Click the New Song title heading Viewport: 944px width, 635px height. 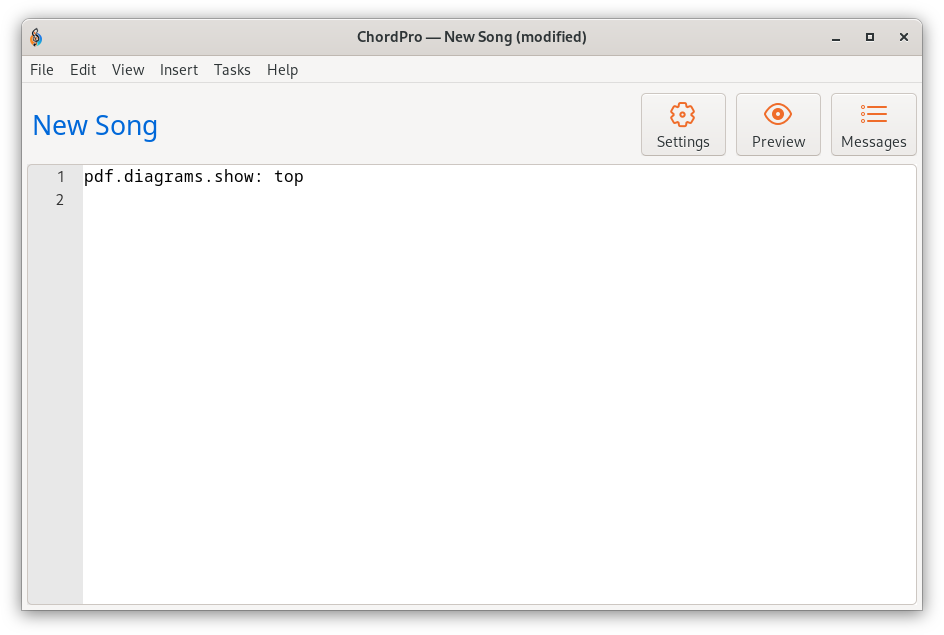(x=95, y=126)
